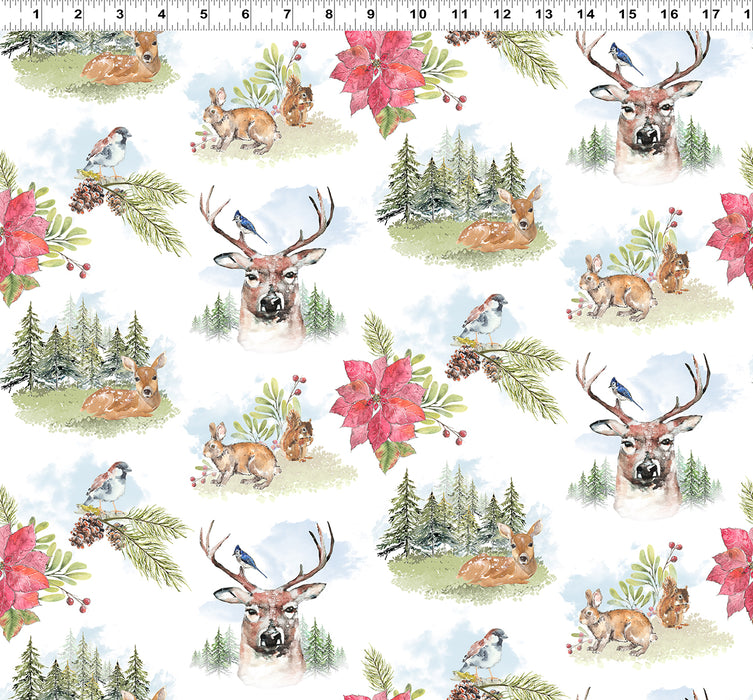Screen dimensions: 753x700
Task: Click the ruler mark labeled 3
Action: (120, 15)
